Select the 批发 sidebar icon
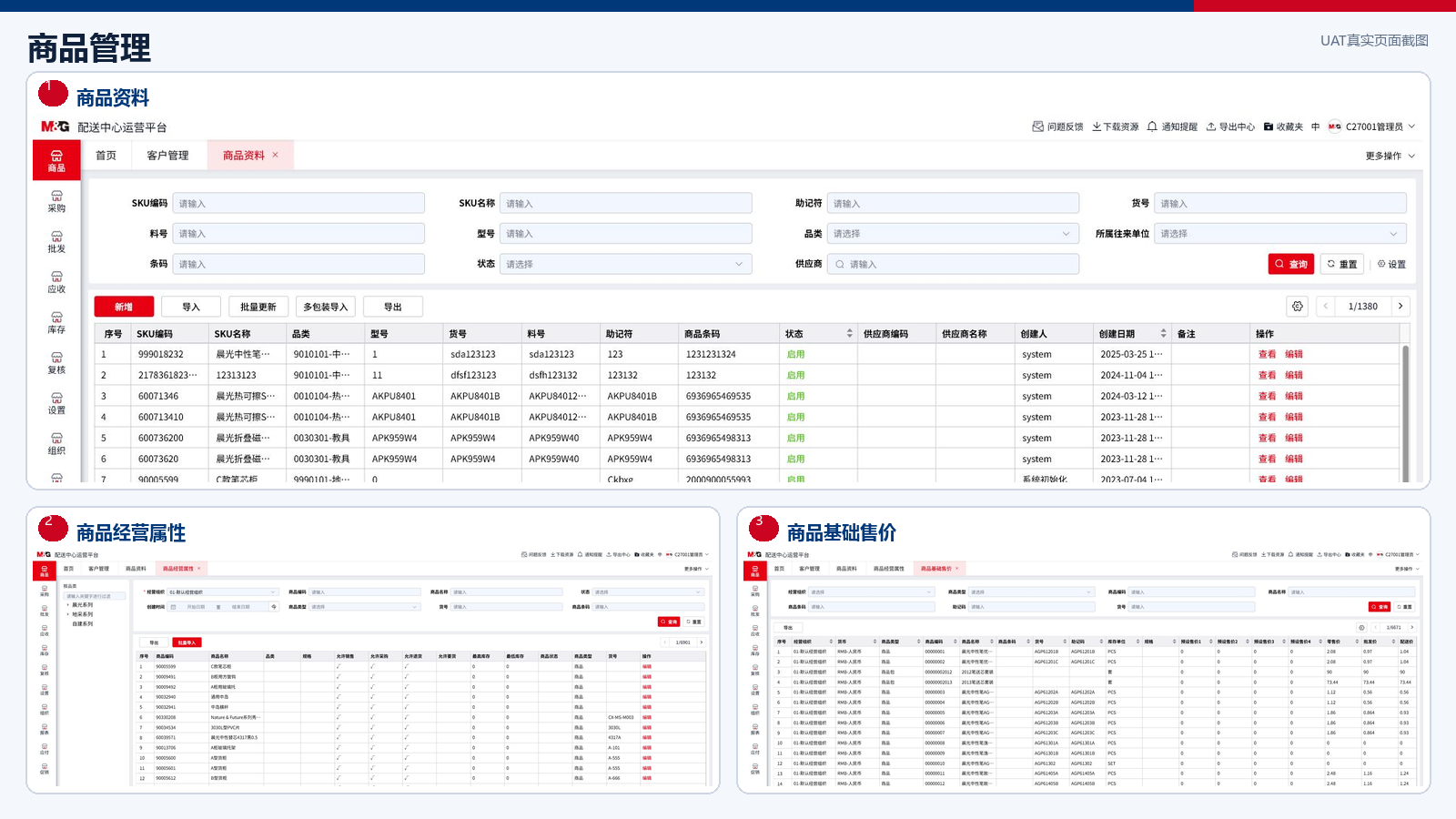Viewport: 1456px width, 819px height. (56, 237)
